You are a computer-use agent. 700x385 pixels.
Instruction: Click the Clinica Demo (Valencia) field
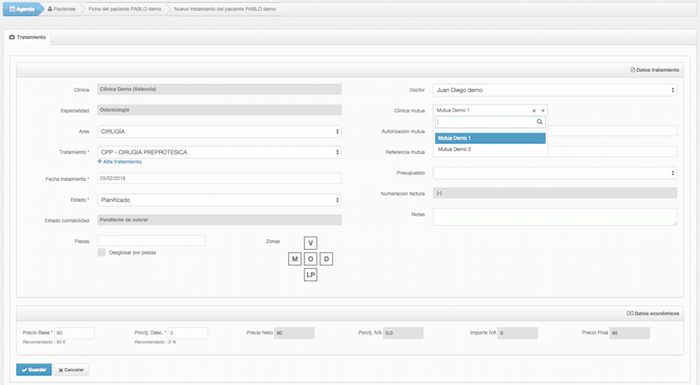[x=219, y=89]
